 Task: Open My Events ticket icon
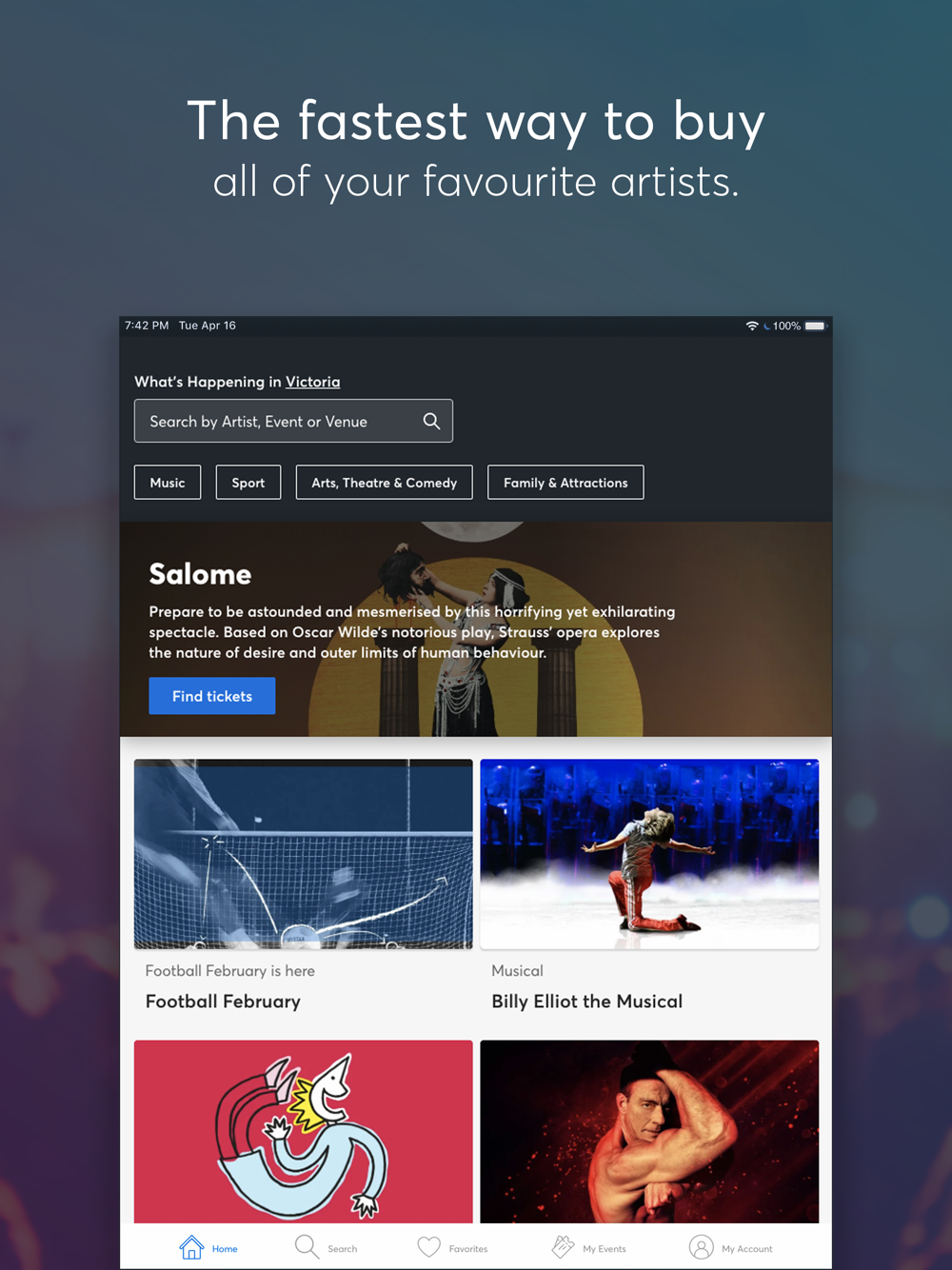click(563, 1247)
